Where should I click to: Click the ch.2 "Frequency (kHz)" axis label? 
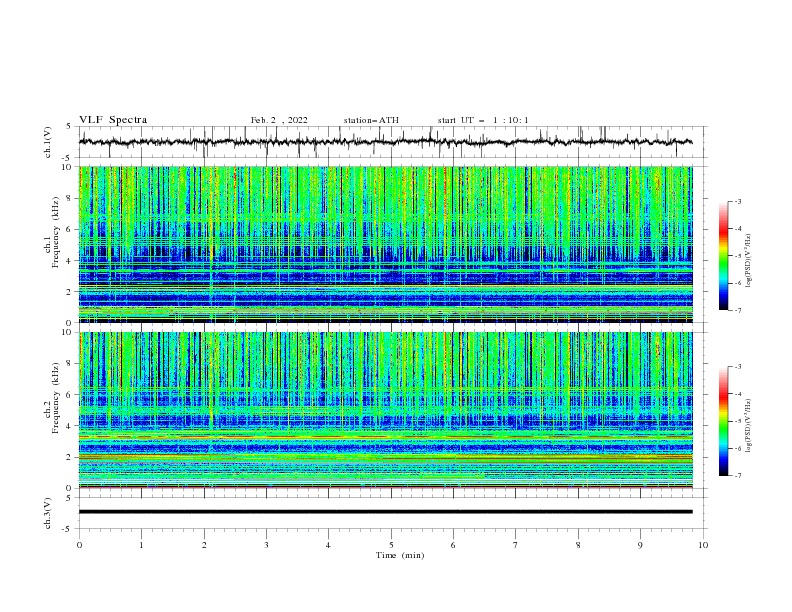click(55, 397)
